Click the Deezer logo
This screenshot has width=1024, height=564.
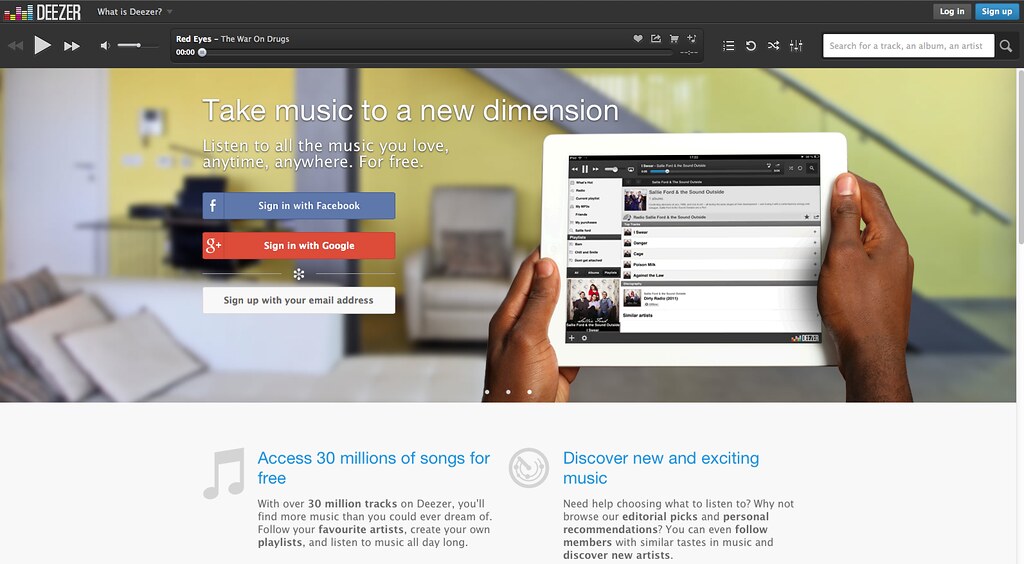coord(42,12)
